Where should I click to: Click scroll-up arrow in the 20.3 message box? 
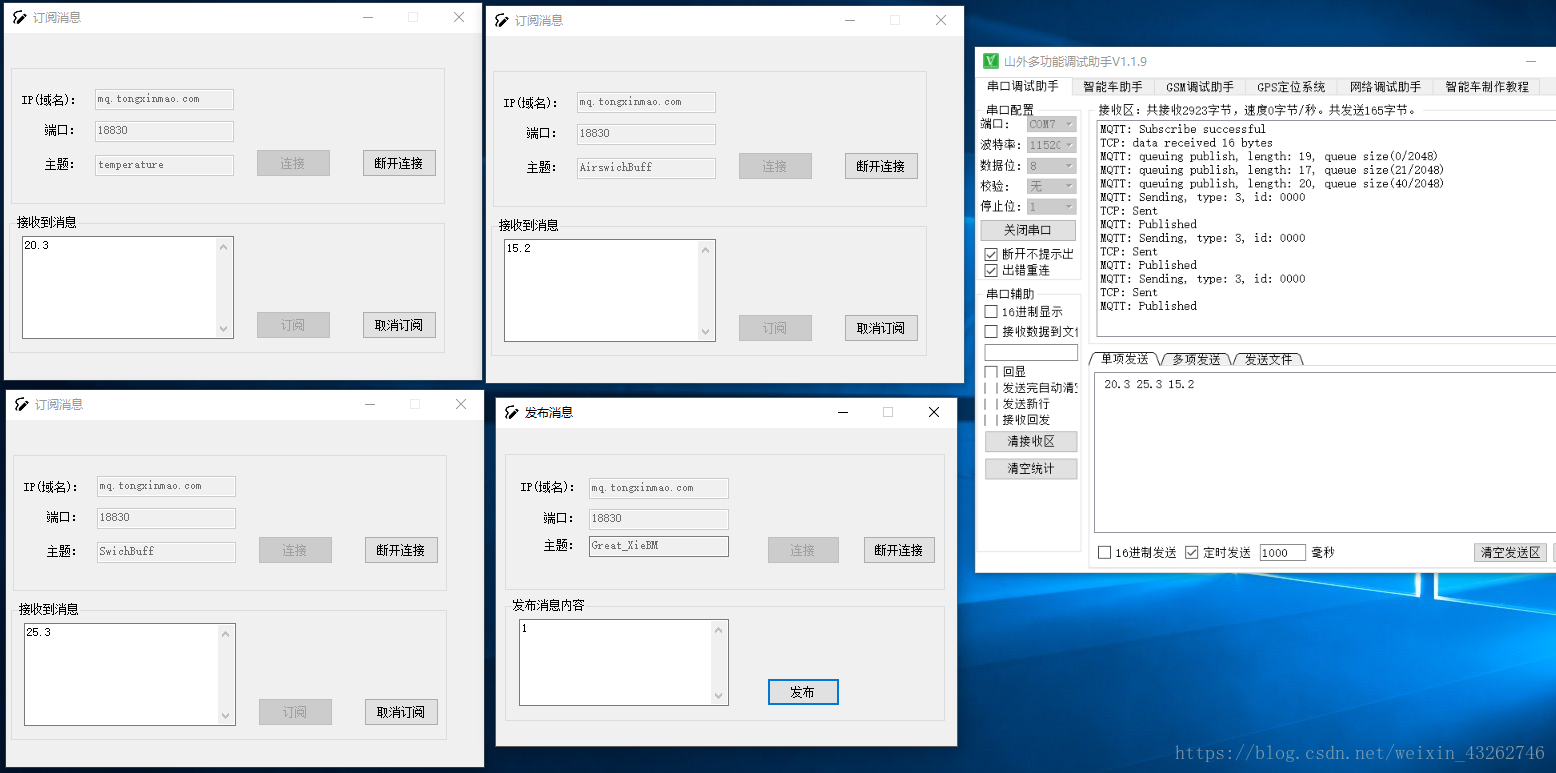[x=224, y=247]
